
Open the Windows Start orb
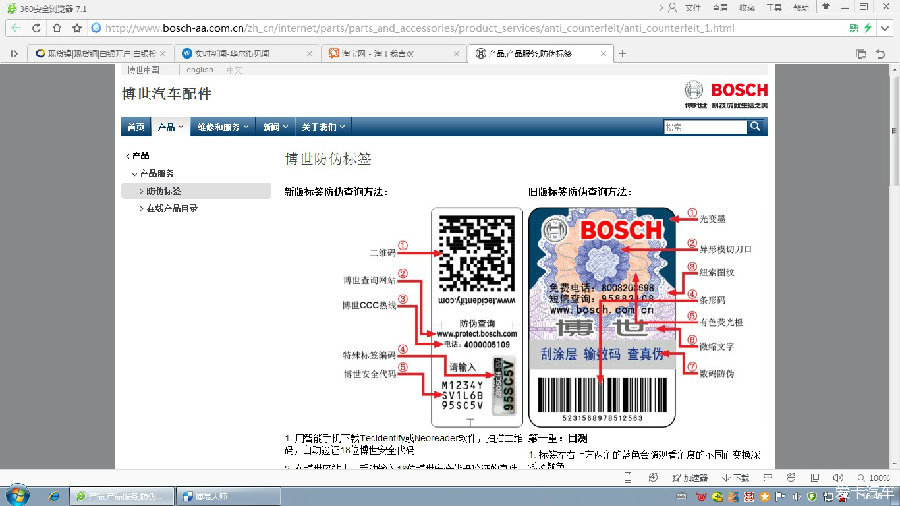point(17,495)
